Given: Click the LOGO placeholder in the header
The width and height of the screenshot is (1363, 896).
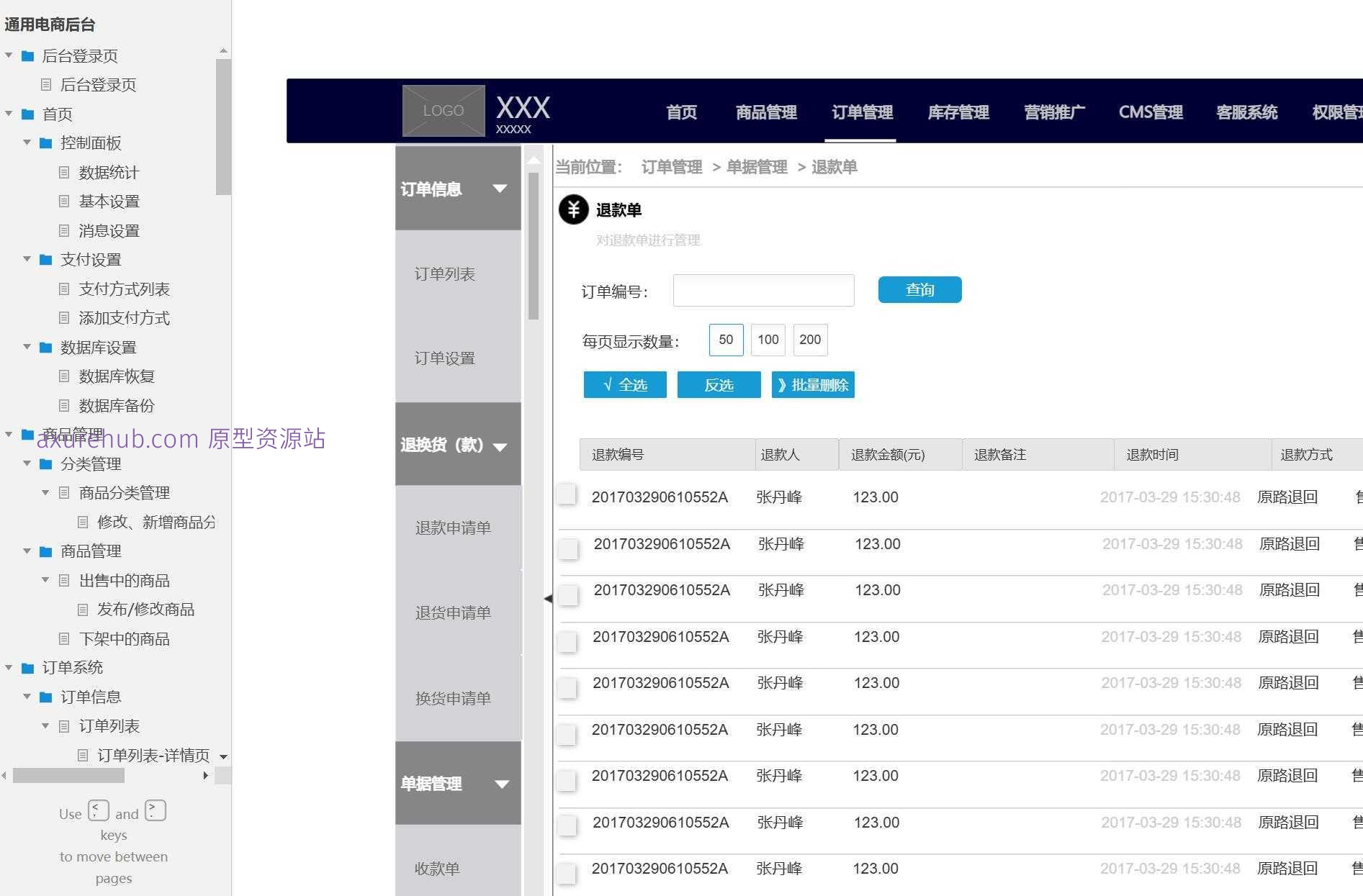Looking at the screenshot, I should pyautogui.click(x=443, y=109).
